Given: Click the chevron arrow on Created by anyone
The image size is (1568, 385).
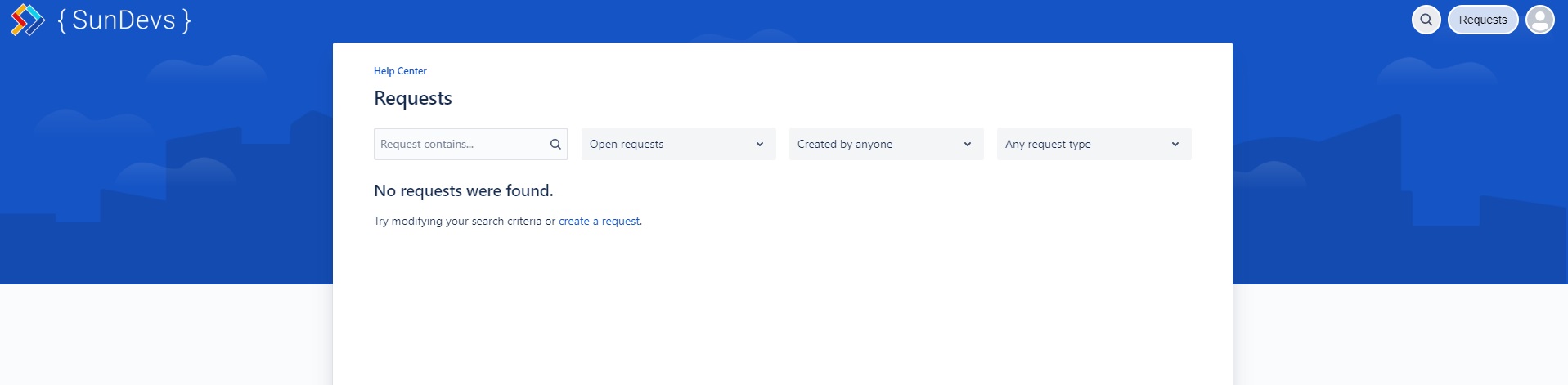Looking at the screenshot, I should (x=968, y=144).
